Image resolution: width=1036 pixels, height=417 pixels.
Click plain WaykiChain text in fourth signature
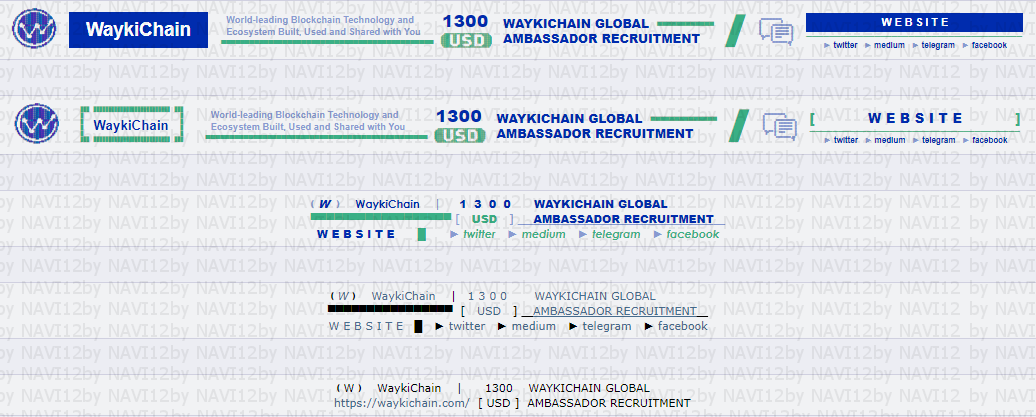coord(404,296)
